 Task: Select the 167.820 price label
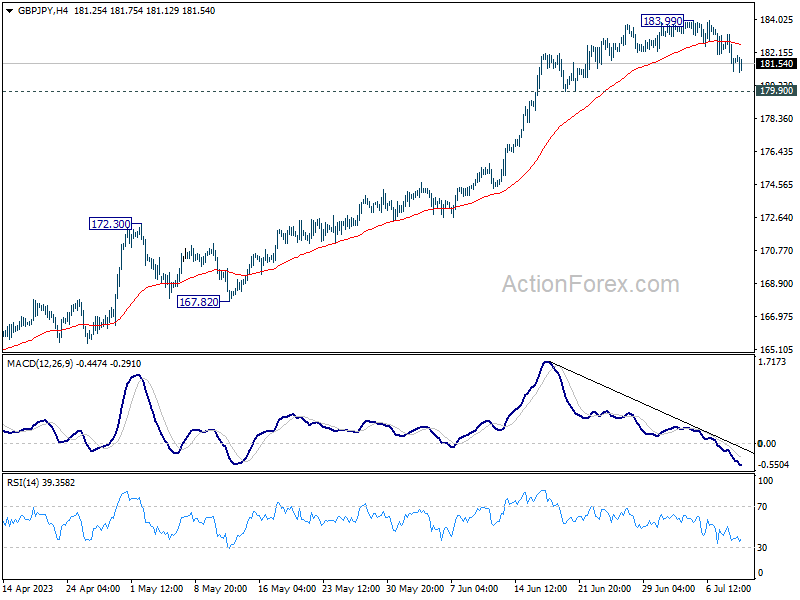coord(198,302)
